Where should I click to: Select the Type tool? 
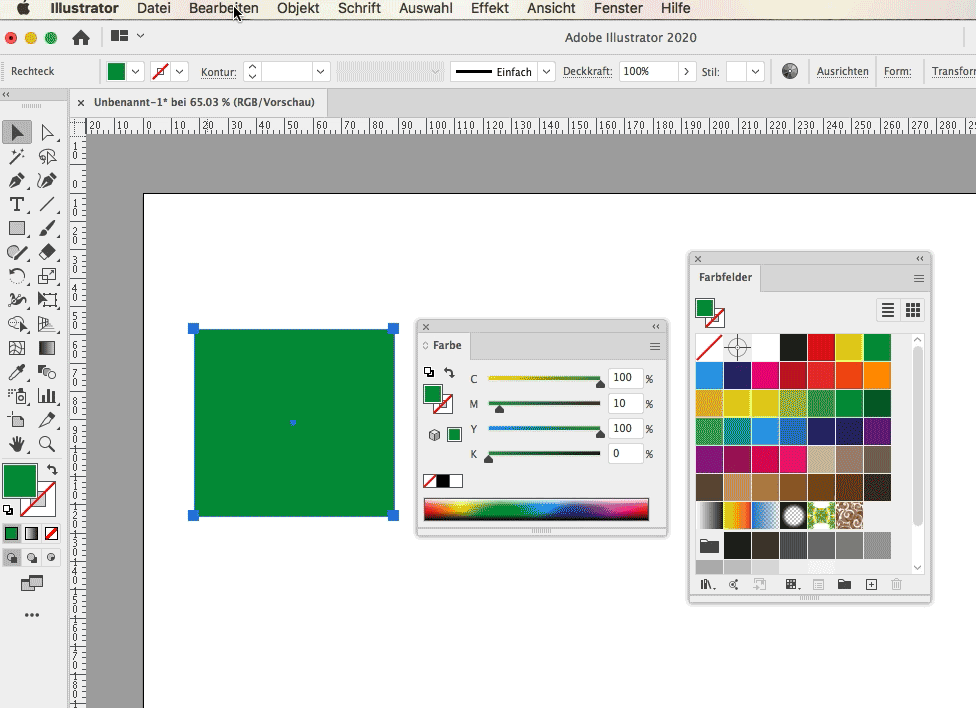tap(17, 205)
